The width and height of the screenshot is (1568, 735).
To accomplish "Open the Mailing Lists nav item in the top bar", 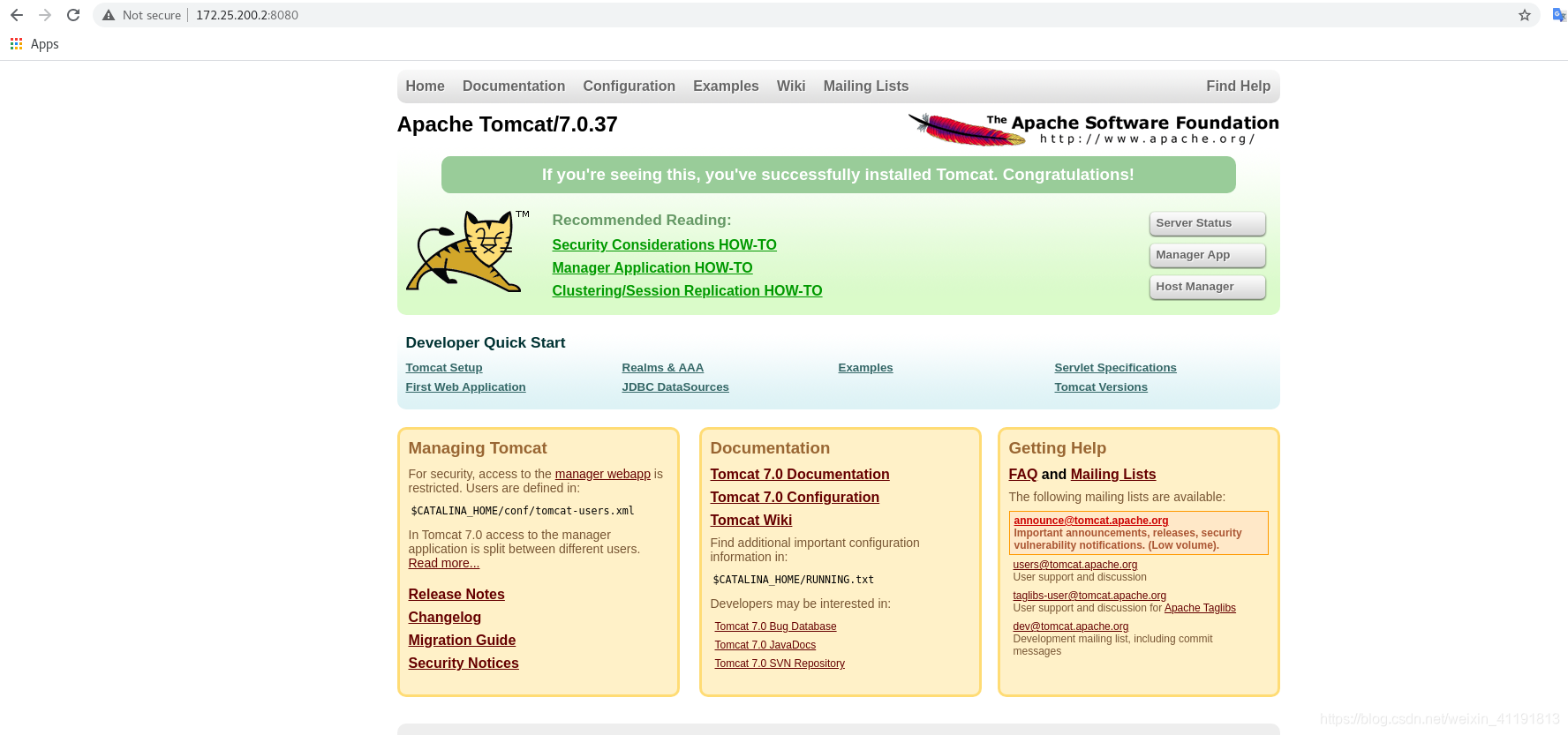I will coord(866,86).
